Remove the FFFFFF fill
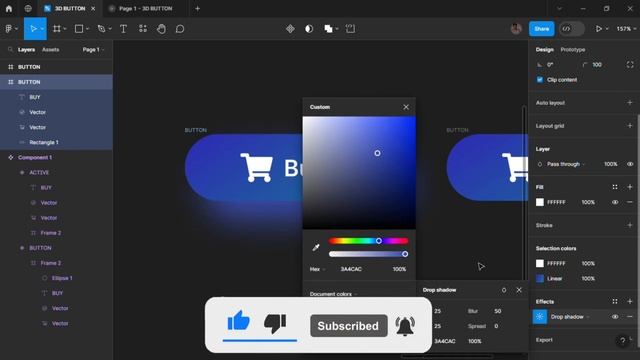 [630, 202]
